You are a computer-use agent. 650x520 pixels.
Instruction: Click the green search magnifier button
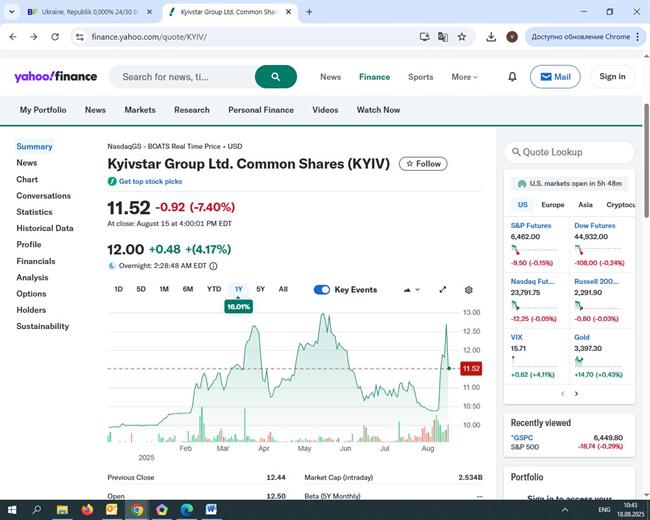coord(276,77)
